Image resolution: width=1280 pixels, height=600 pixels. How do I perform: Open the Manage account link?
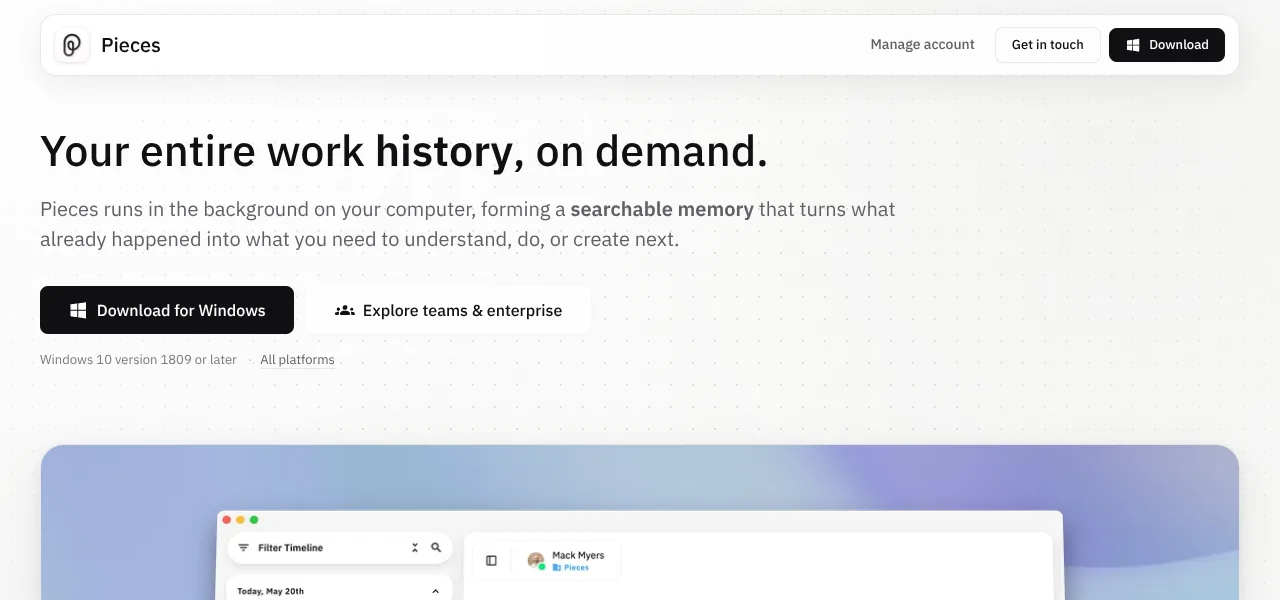922,45
